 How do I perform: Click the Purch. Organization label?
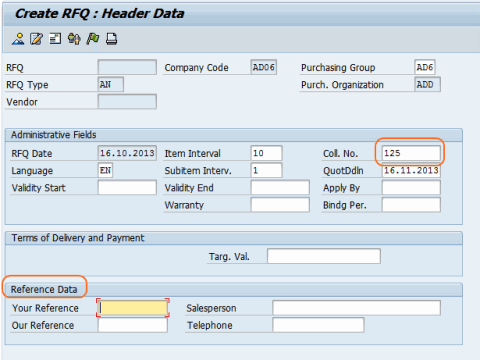tap(342, 85)
